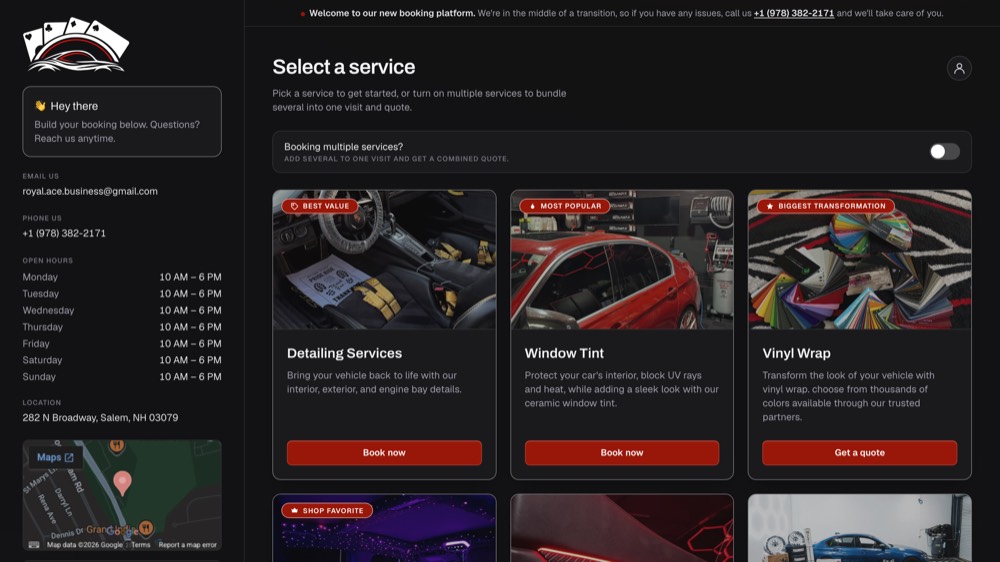Screen dimensions: 1000x562
Task: Click the Shop Favorite crown badge
Action: (x=327, y=510)
